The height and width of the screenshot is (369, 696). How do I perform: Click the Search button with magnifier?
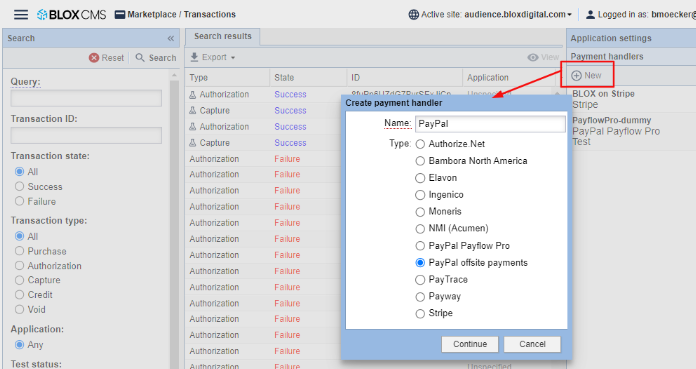[x=156, y=58]
